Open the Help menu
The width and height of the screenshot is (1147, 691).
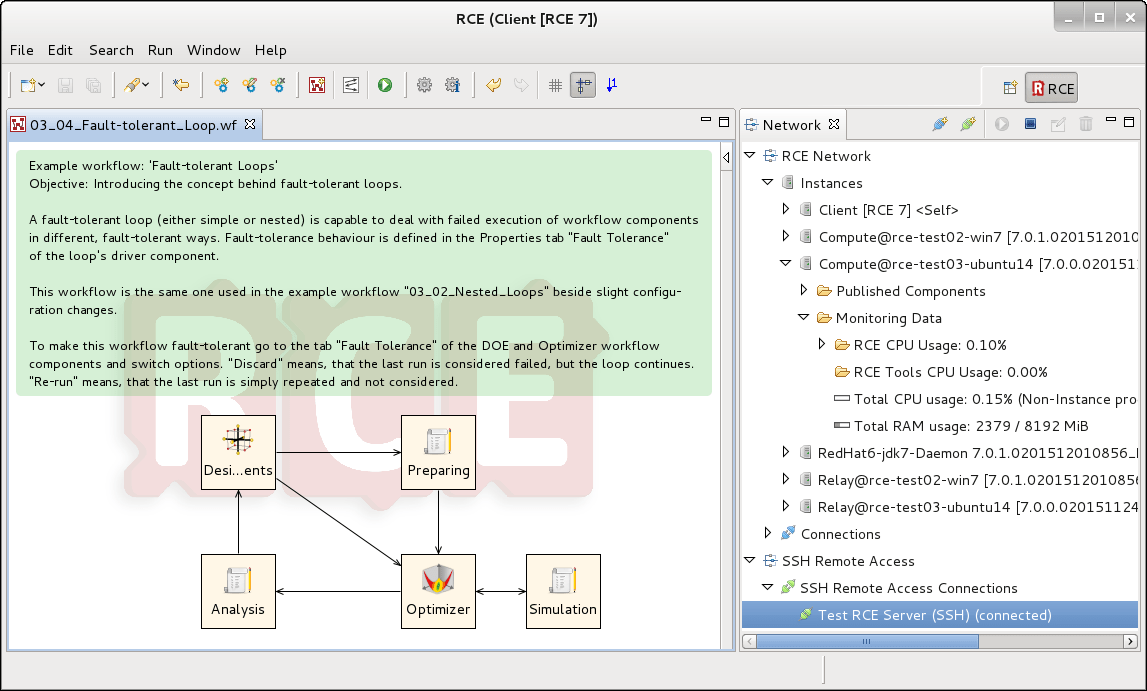[x=271, y=50]
